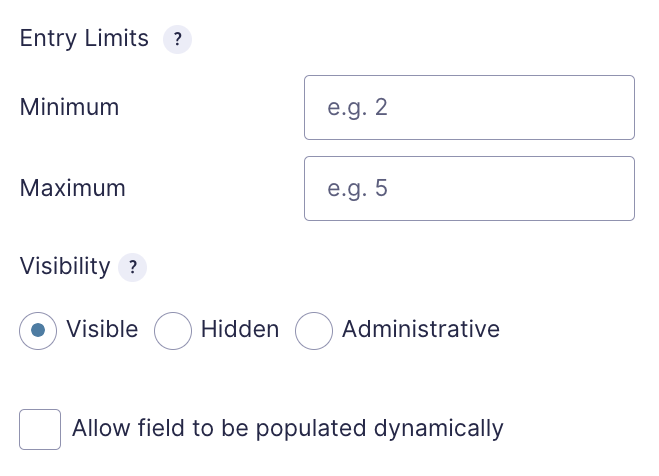Screen dimensions: 659x476
Task: Focus the Maximum entry limit input field
Action: click(469, 189)
